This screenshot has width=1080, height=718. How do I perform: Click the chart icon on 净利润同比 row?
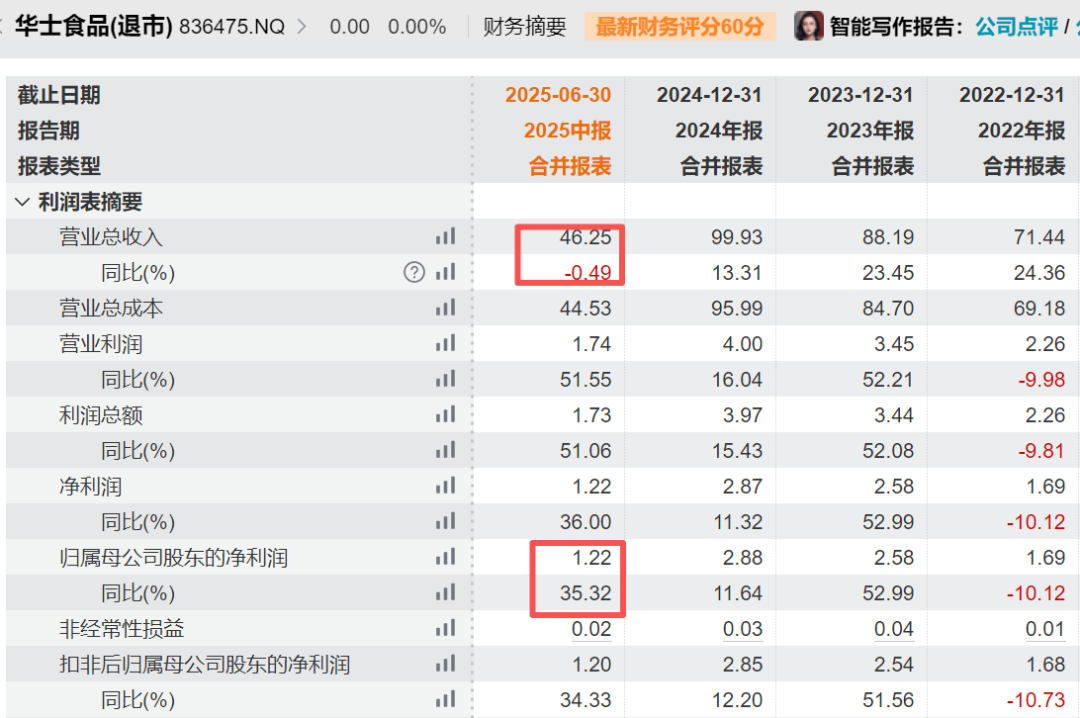445,521
